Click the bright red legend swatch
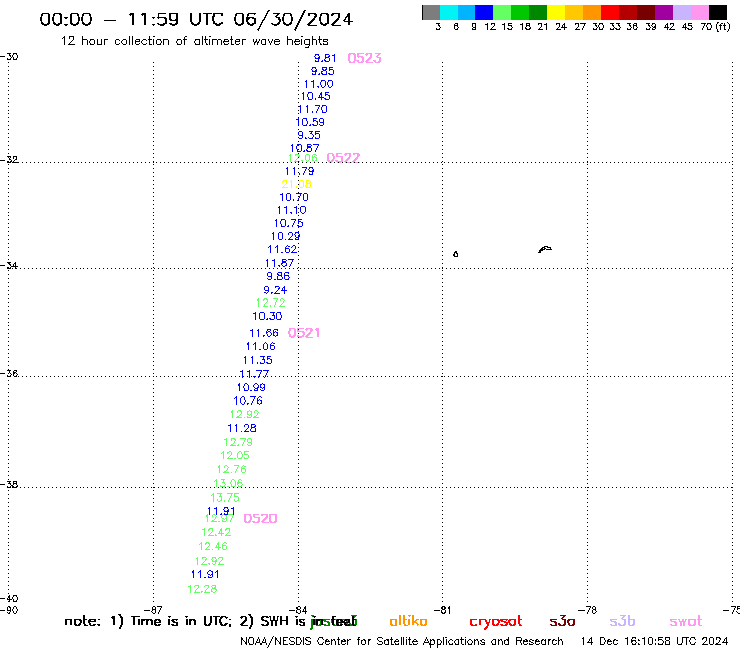The image size is (740, 650). [x=610, y=12]
